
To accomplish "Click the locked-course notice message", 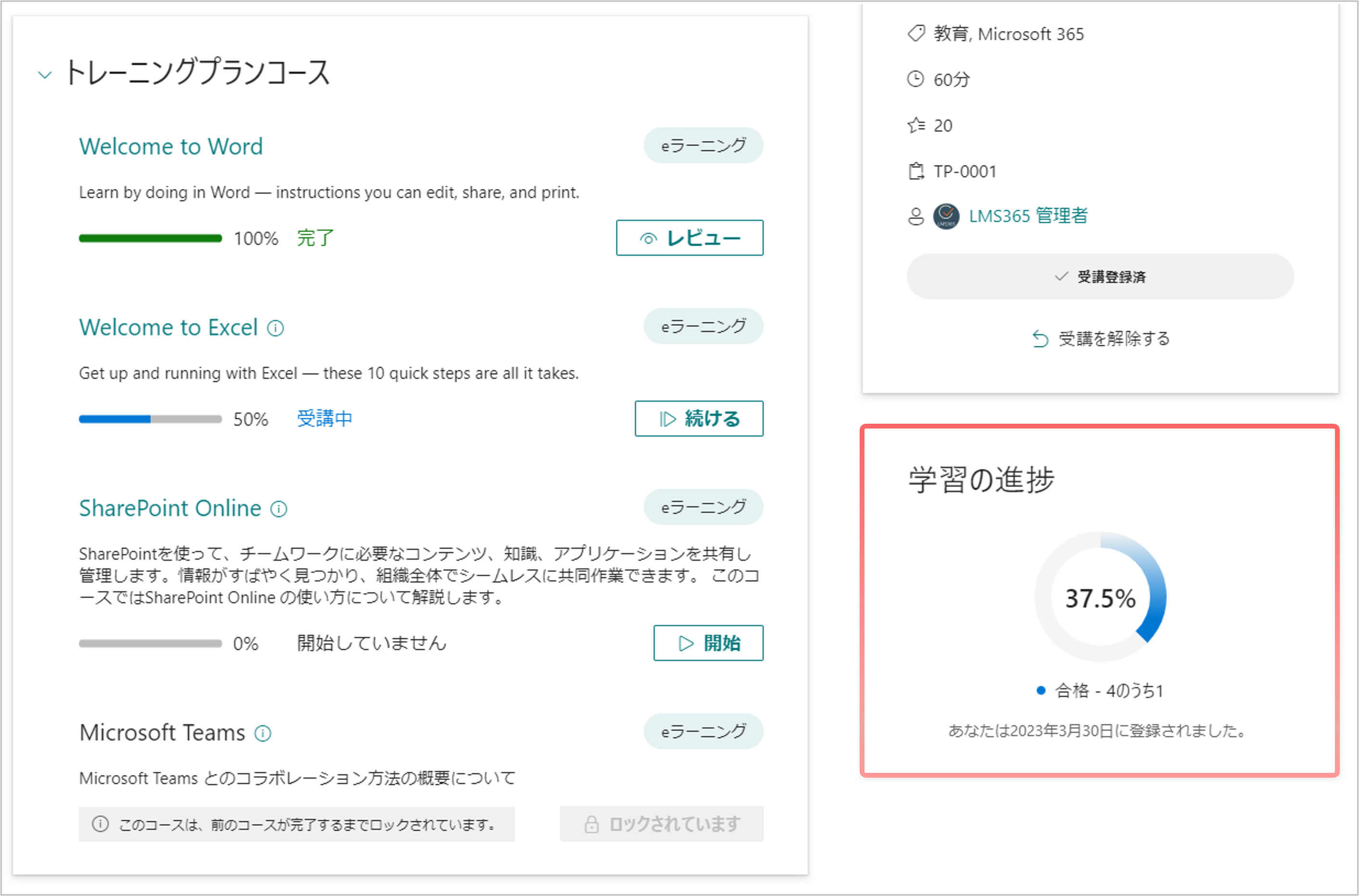I will (297, 824).
